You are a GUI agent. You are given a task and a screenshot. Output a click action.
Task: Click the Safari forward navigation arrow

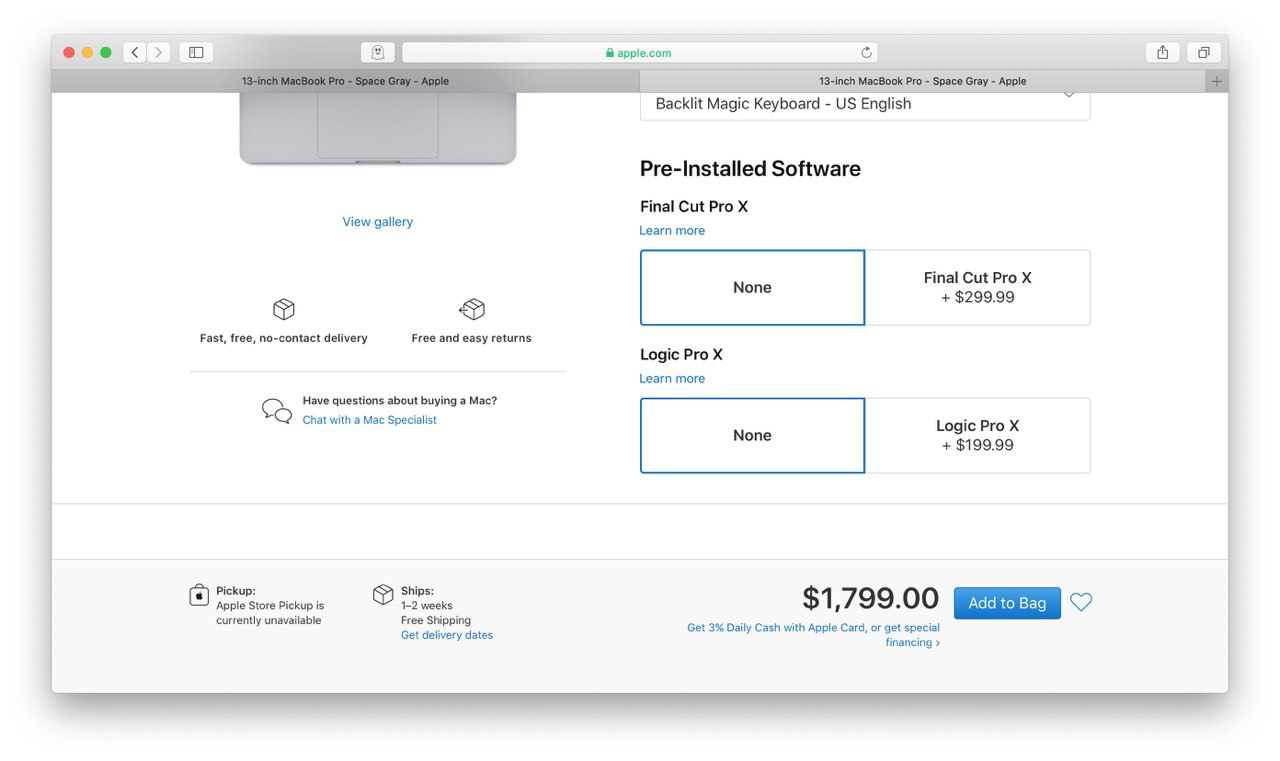pyautogui.click(x=158, y=52)
